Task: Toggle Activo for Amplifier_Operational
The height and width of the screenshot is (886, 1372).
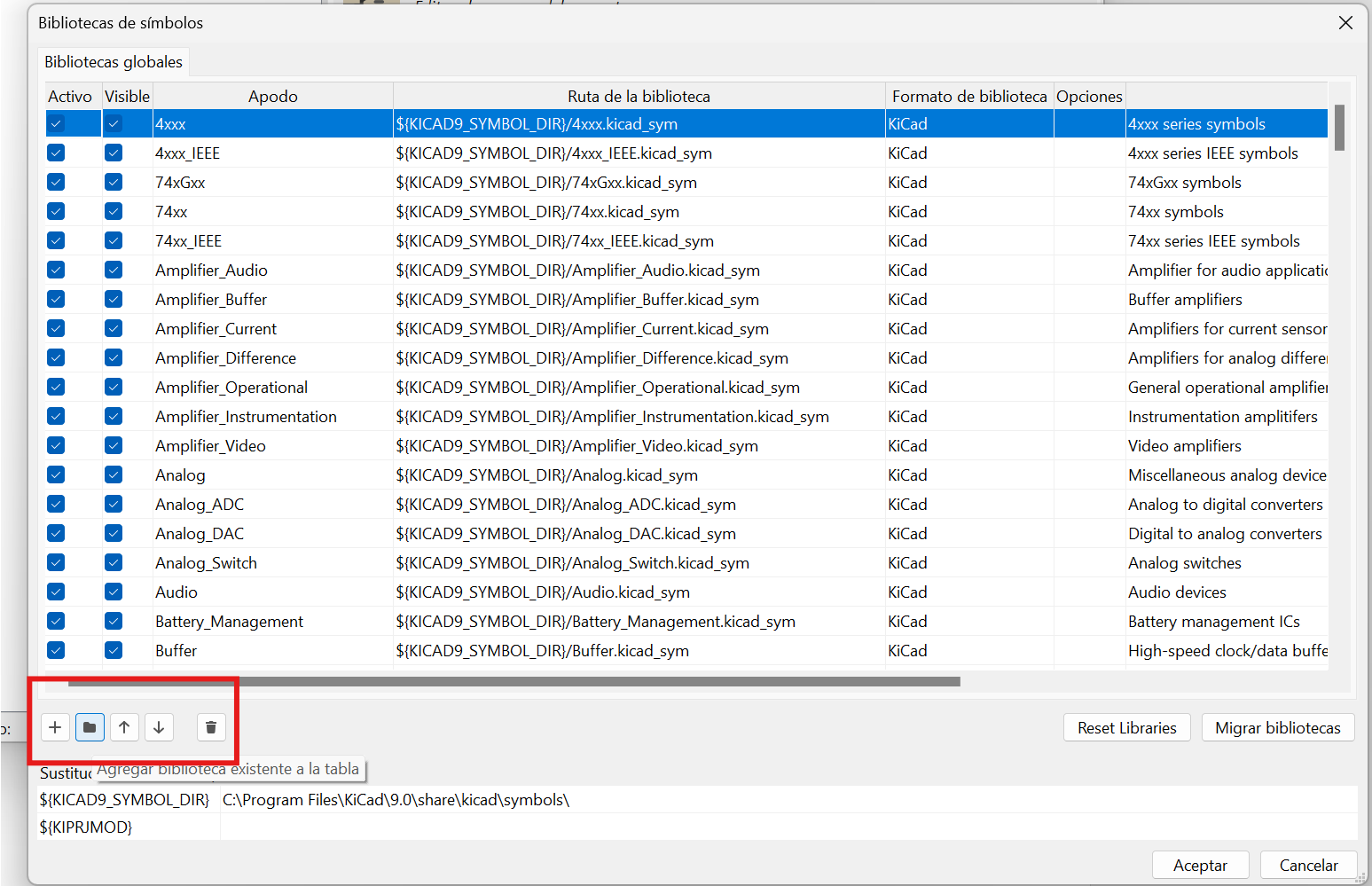Action: tap(56, 387)
